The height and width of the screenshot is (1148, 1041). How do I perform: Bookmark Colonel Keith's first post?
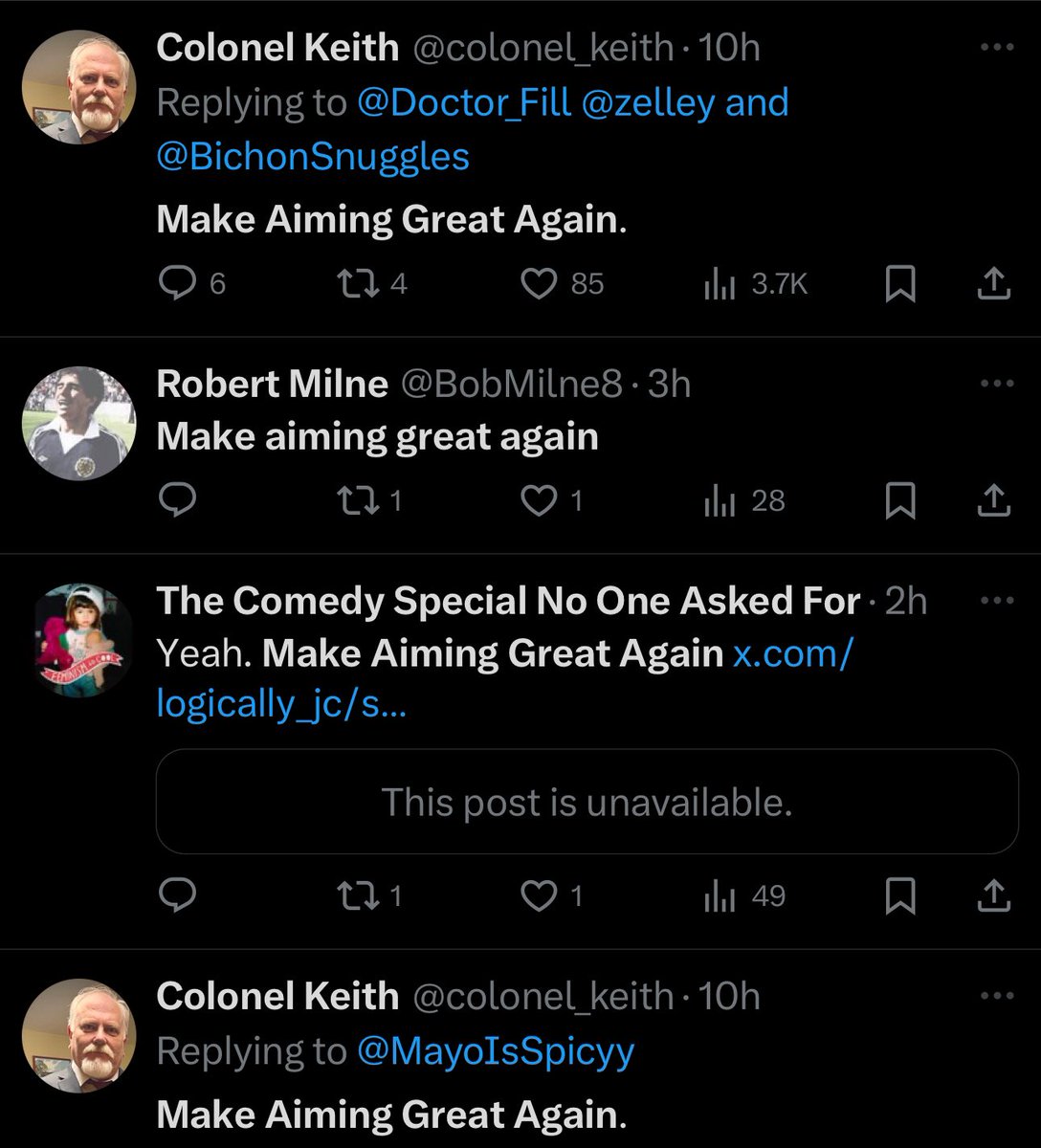pos(900,284)
